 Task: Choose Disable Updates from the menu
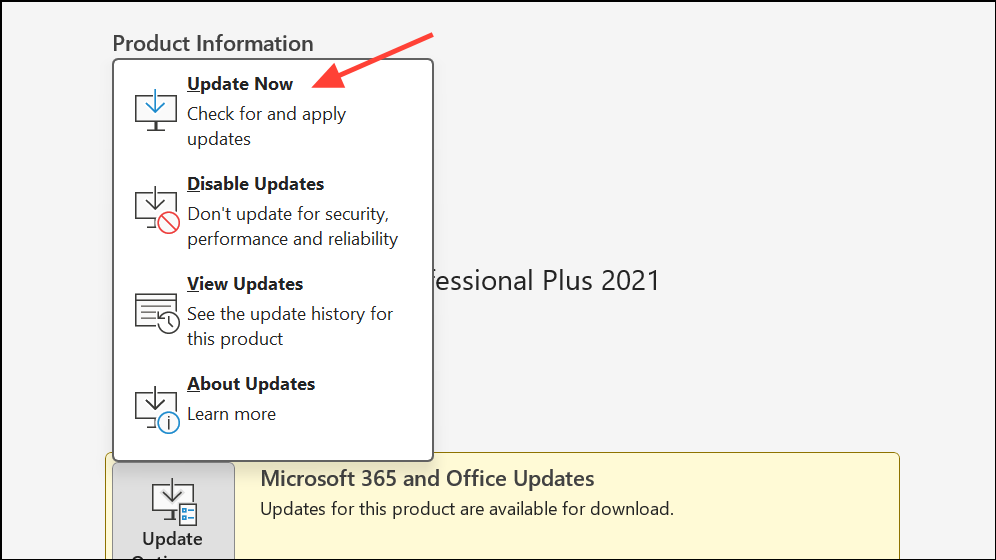click(x=273, y=211)
